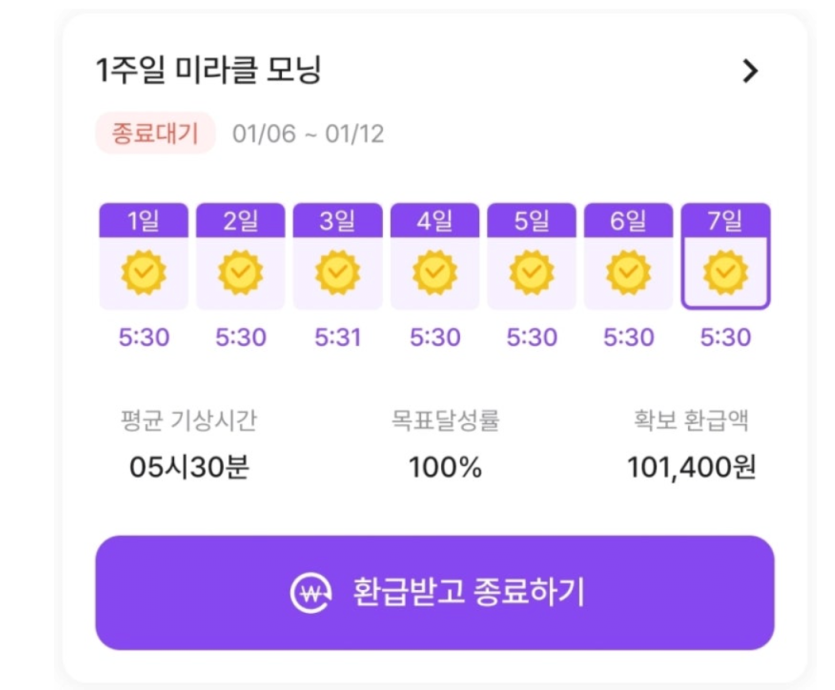Image resolution: width=835 pixels, height=690 pixels.
Task: Tap the day 6일 sun achievement stamp
Action: [628, 272]
